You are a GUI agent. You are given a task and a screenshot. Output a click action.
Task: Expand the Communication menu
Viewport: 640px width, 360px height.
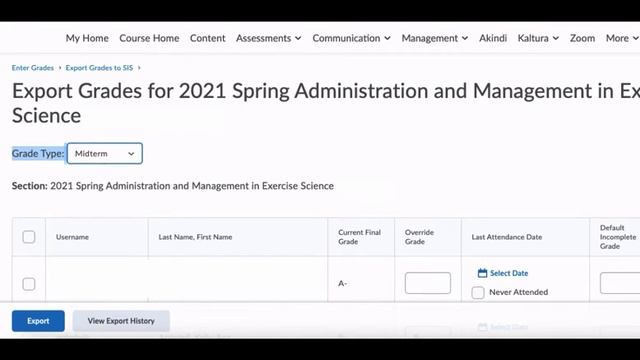(x=351, y=38)
